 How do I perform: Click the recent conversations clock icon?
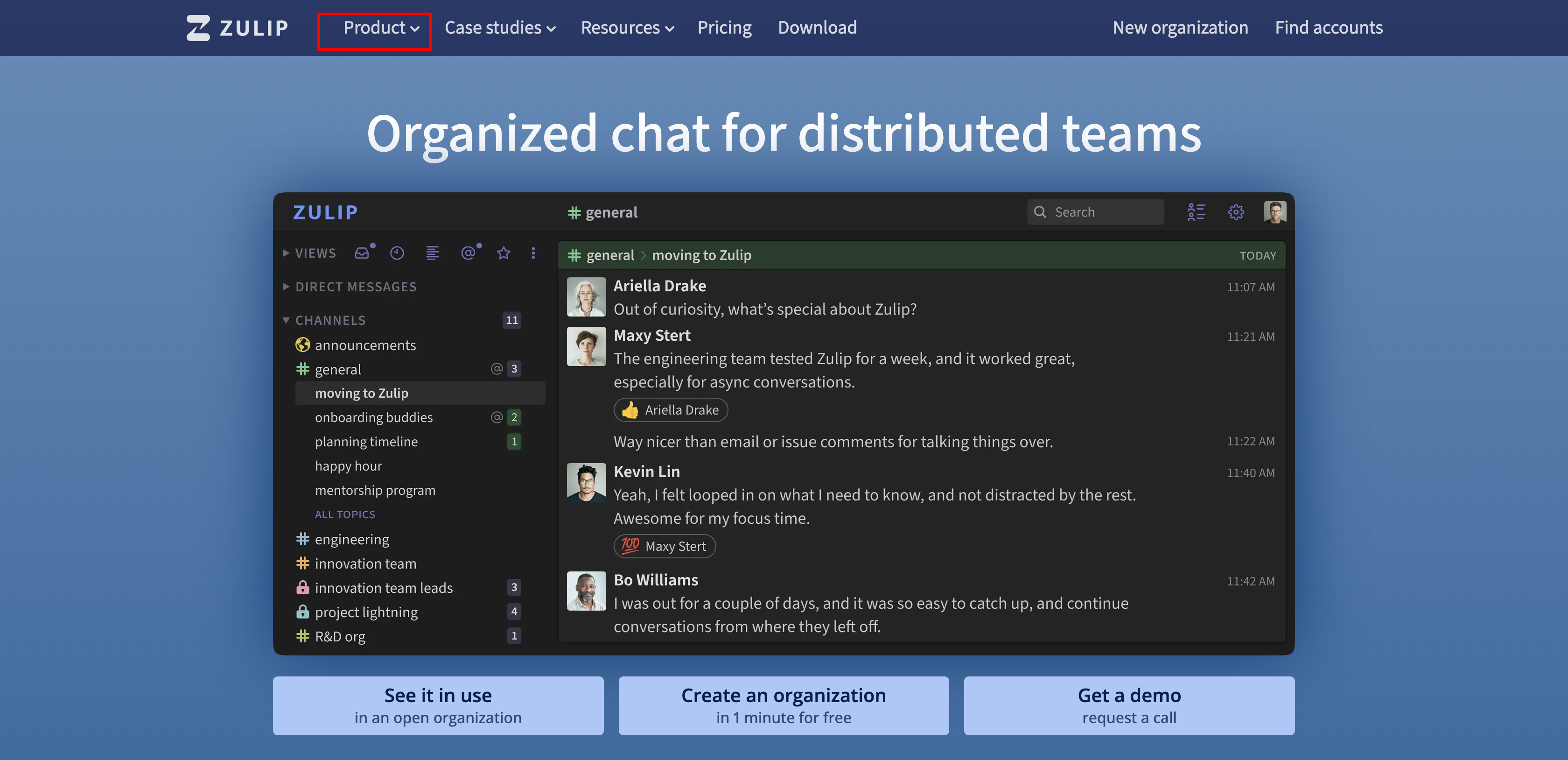coord(397,253)
